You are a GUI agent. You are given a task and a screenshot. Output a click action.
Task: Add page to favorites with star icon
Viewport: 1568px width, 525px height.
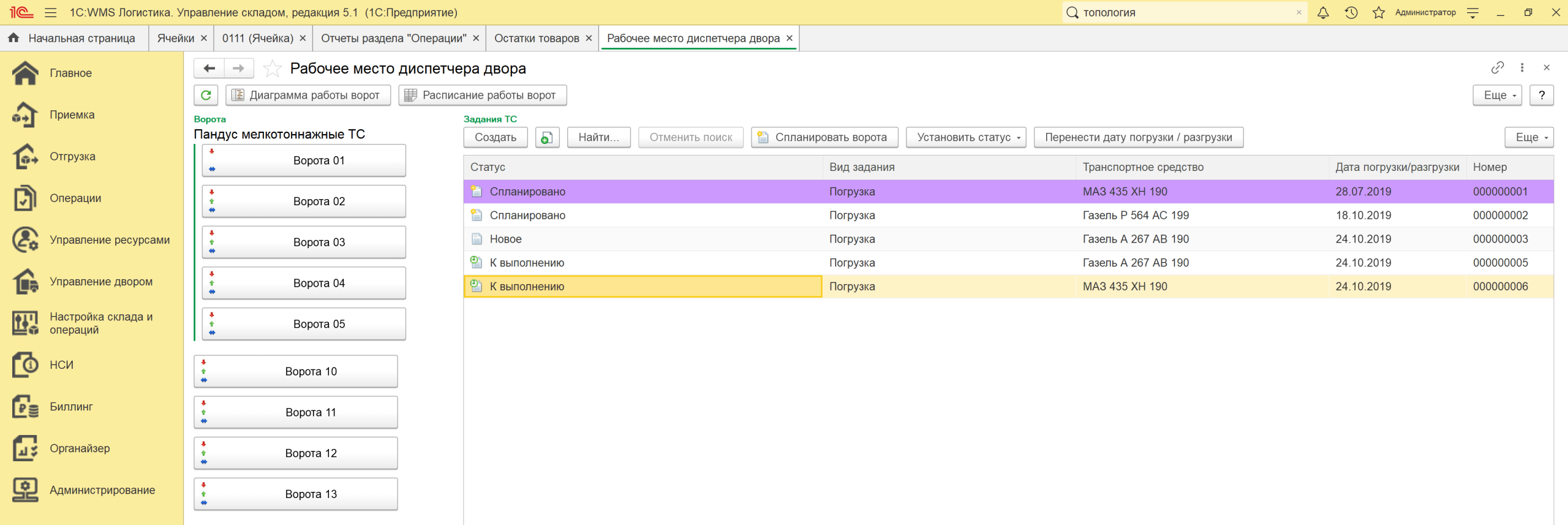click(272, 69)
